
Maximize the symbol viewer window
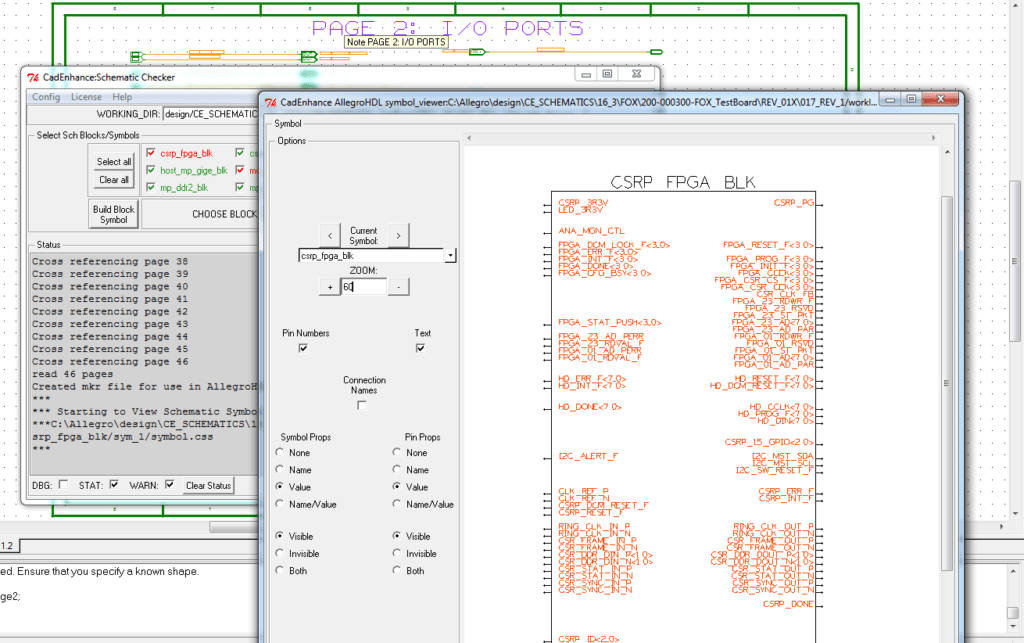pos(912,100)
